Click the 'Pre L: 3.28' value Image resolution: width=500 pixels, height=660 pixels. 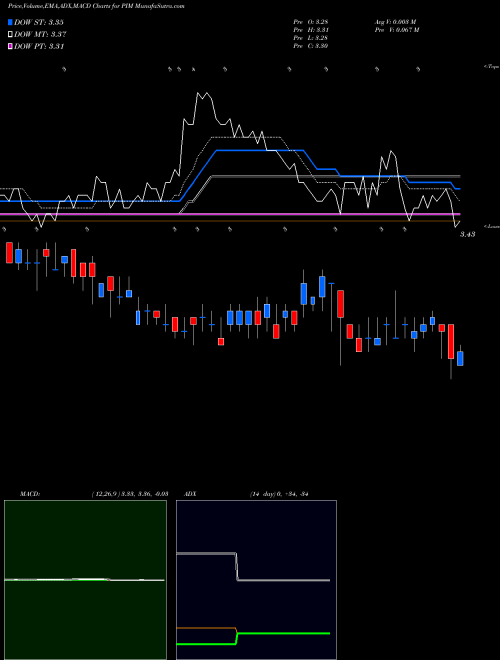pos(311,38)
